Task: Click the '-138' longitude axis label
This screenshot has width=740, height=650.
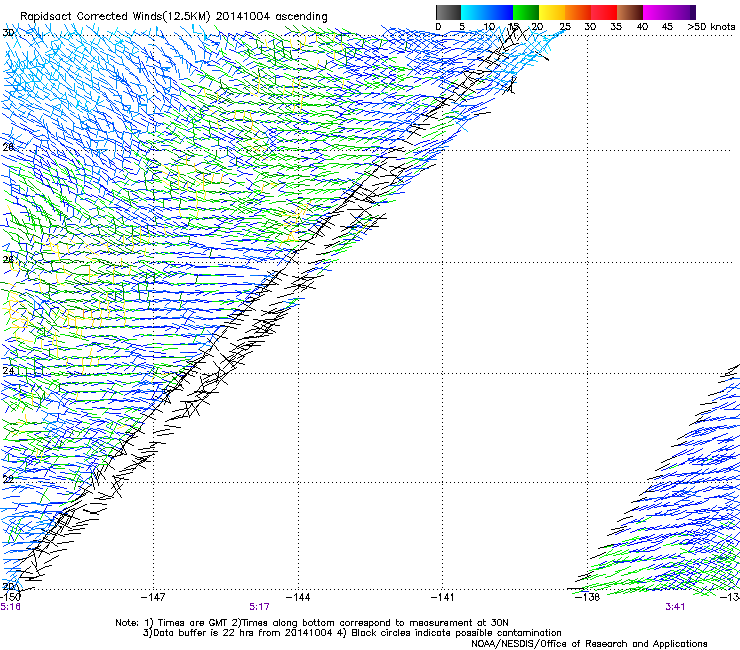Action: (x=588, y=597)
